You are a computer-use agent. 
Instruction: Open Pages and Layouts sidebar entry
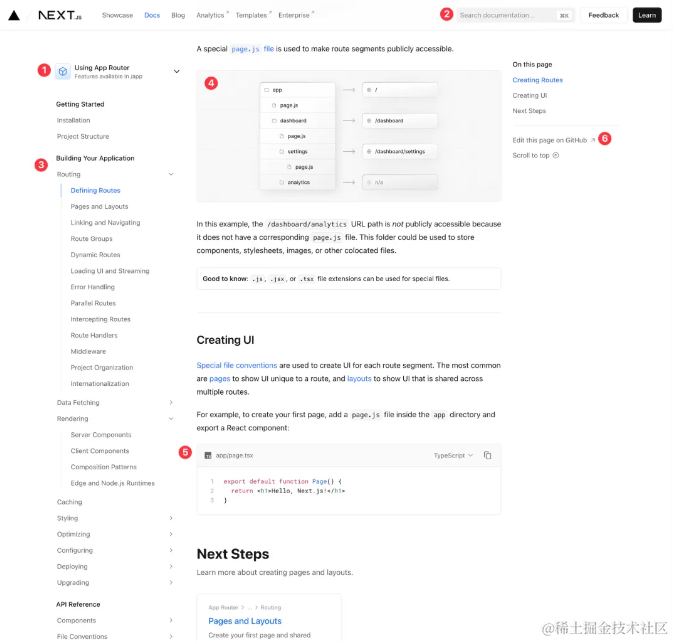pyautogui.click(x=99, y=207)
